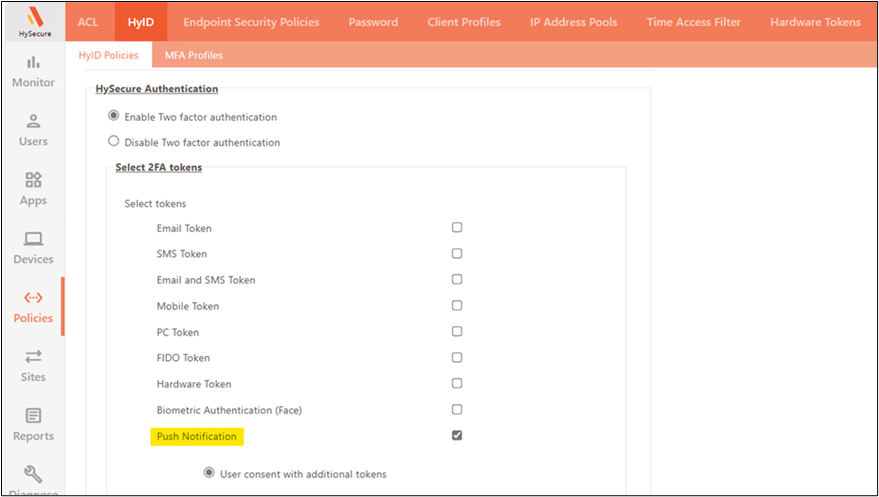Open the Reports sidebar icon
This screenshot has width=879, height=497.
pos(33,416)
